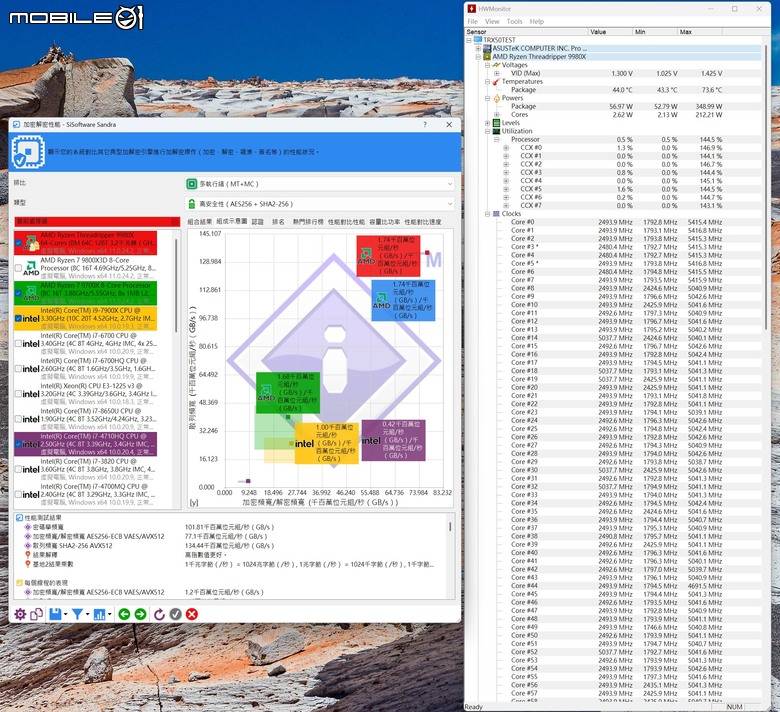This screenshot has height=712, width=780.
Task: Switch to the 排名 tab
Action: pyautogui.click(x=278, y=222)
